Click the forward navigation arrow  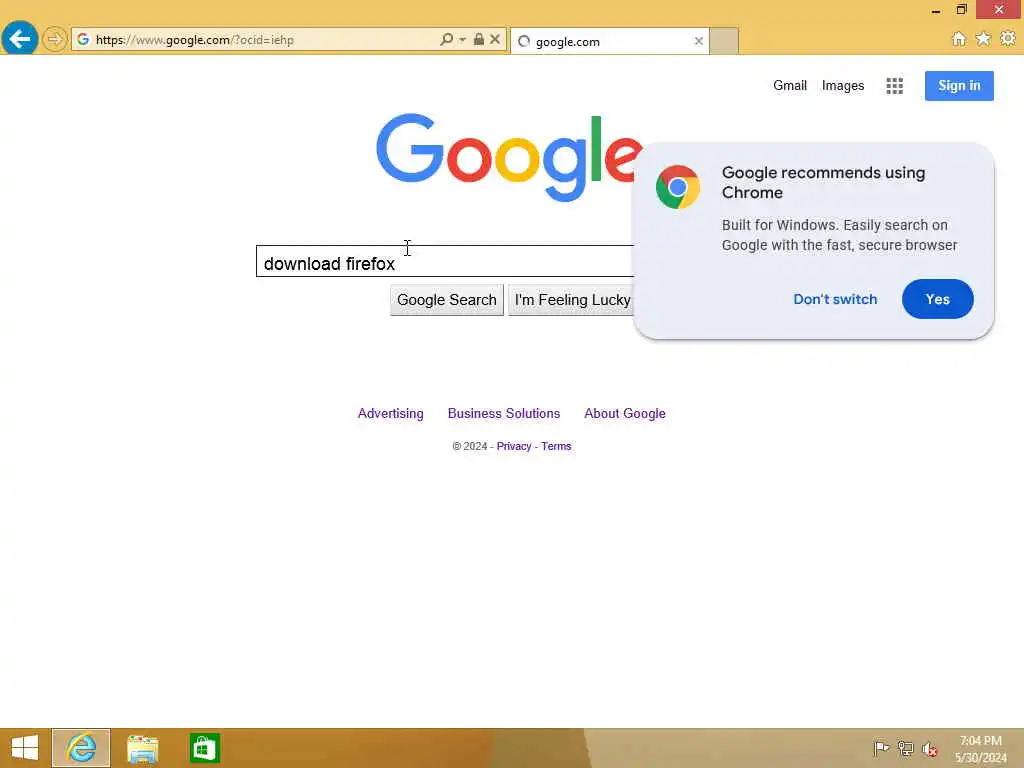(55, 39)
